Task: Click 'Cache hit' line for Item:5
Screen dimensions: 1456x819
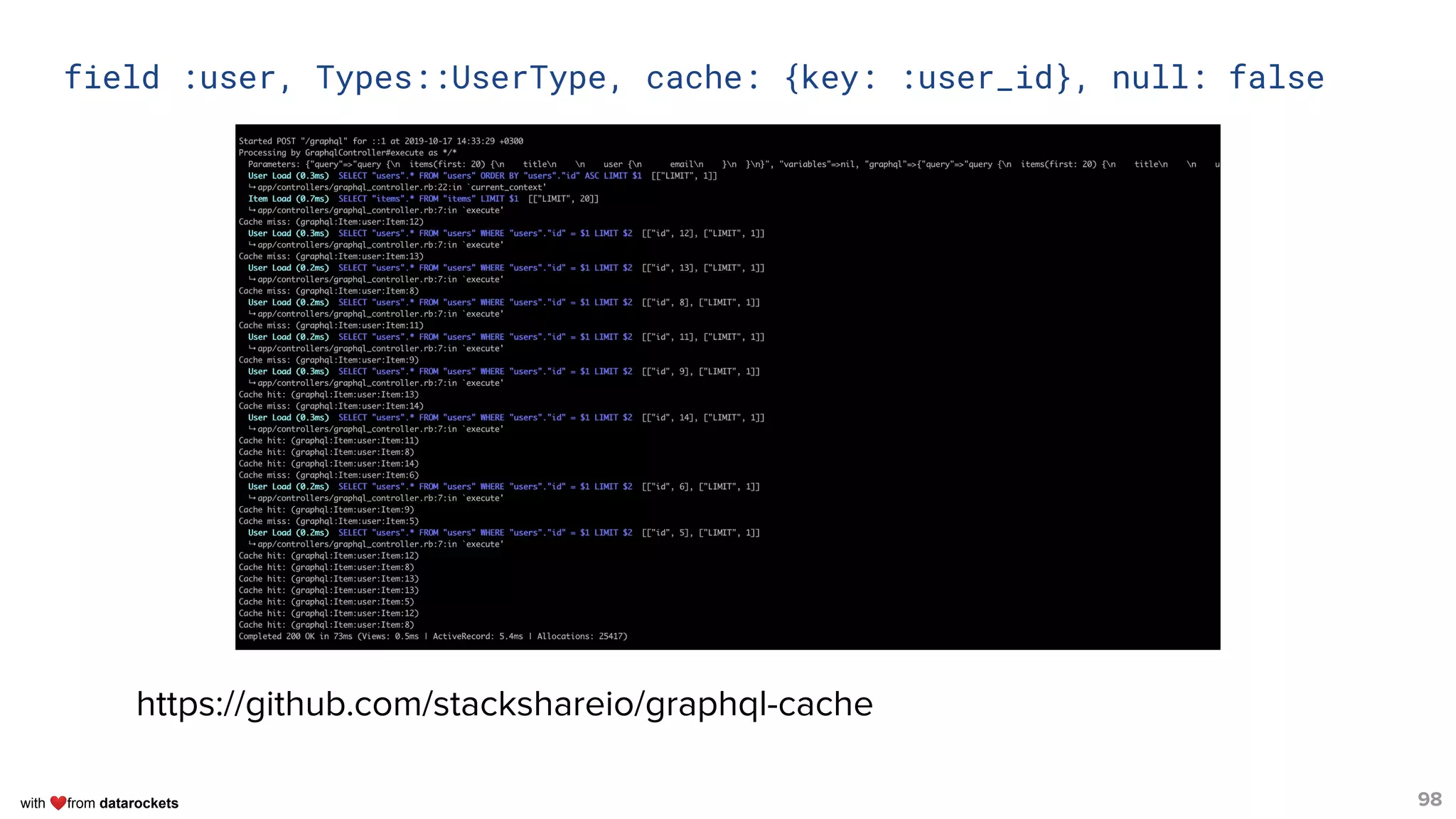Action: coord(326,601)
